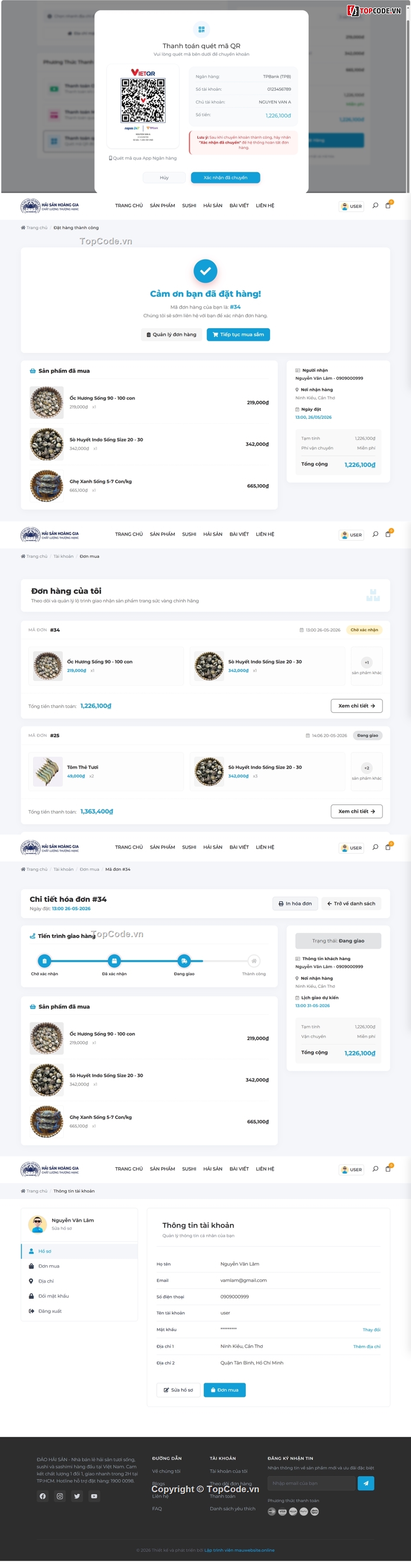
Task: Open cart icon in header above 'Mã đơn #34' breadcrumb
Action: pyautogui.click(x=388, y=847)
